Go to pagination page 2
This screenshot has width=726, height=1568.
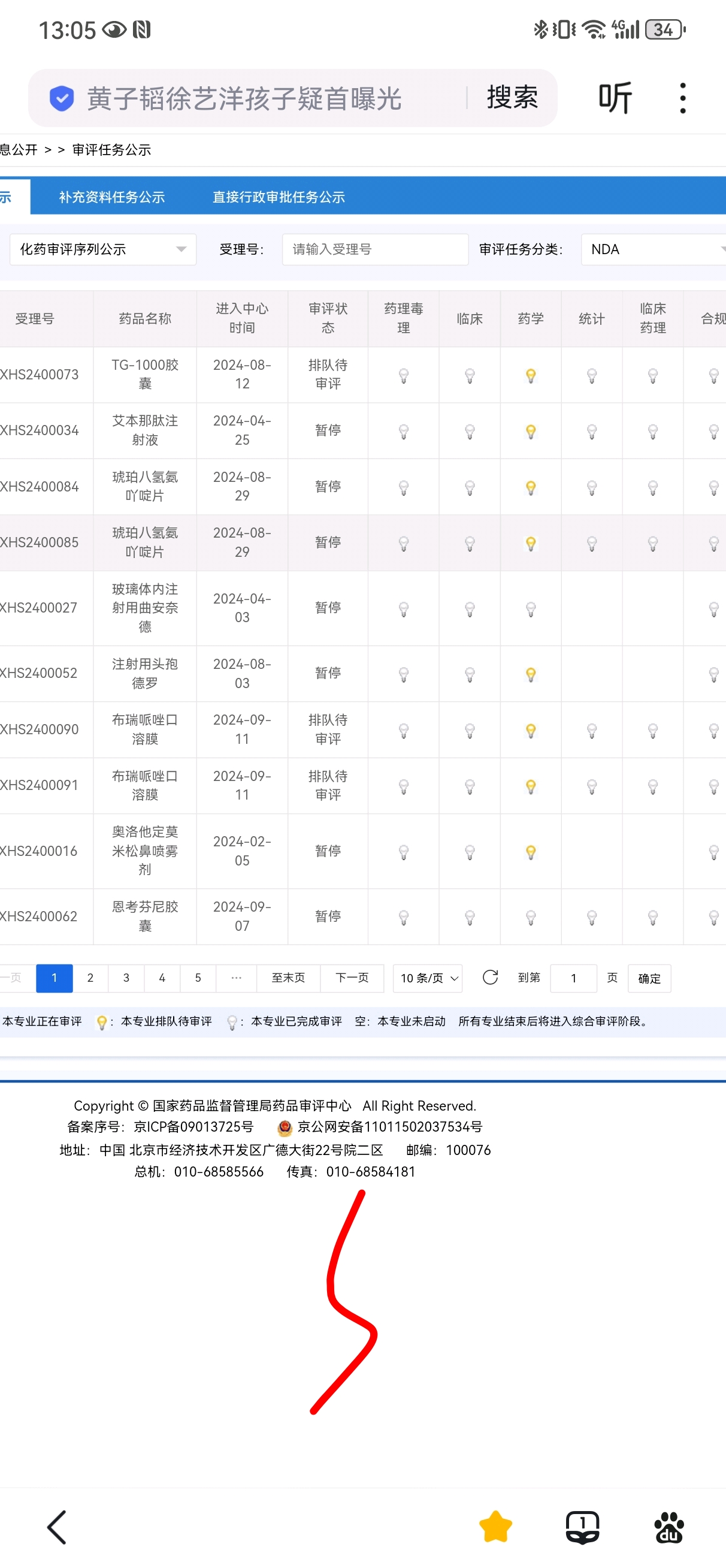point(90,978)
